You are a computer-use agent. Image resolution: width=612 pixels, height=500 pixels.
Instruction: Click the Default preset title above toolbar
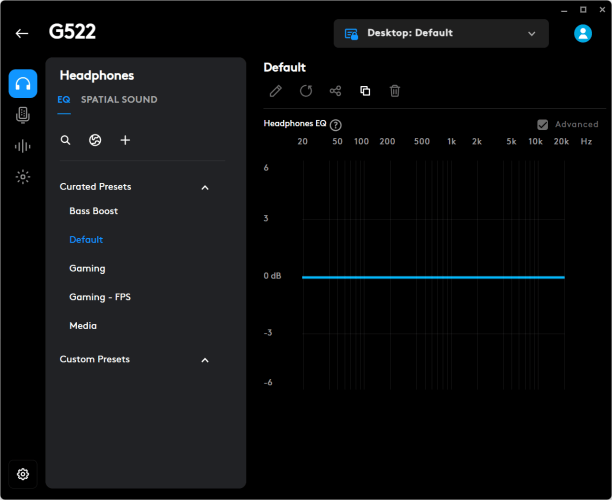pyautogui.click(x=285, y=68)
